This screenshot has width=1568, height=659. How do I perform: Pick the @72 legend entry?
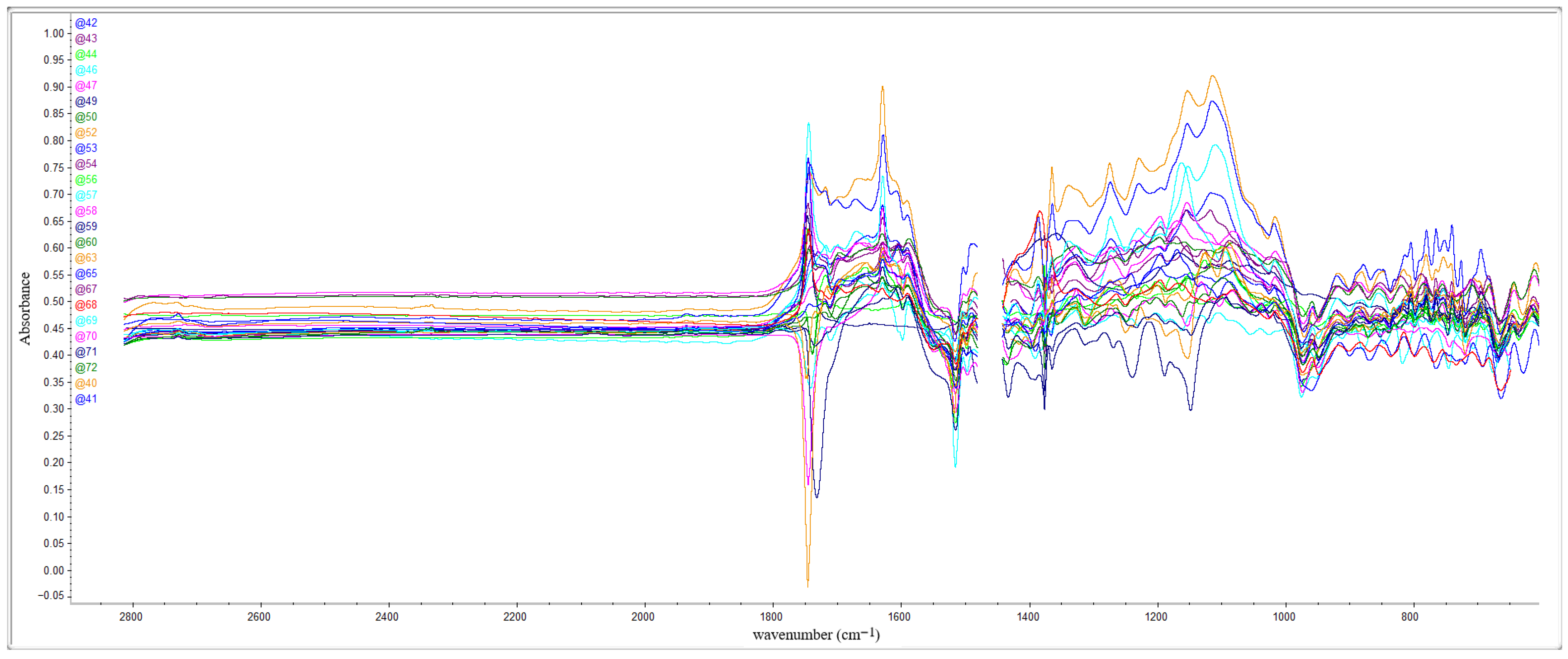[86, 367]
